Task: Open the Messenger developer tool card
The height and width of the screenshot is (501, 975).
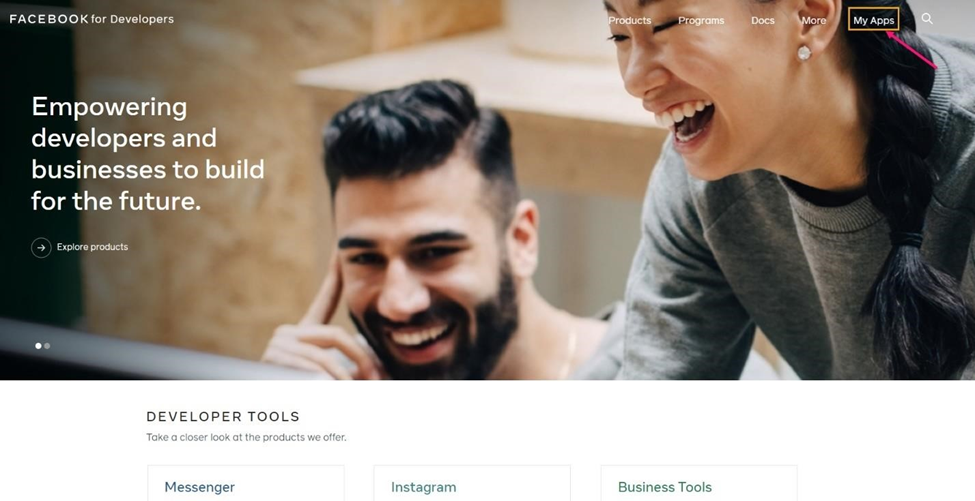Action: tap(246, 483)
